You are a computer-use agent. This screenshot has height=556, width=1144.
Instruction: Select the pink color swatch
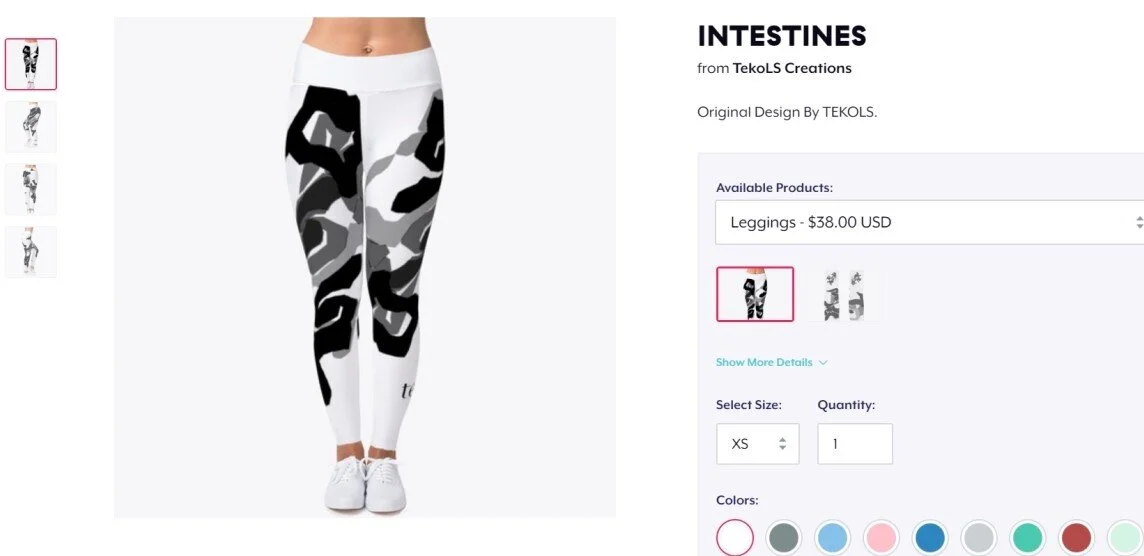(x=881, y=538)
